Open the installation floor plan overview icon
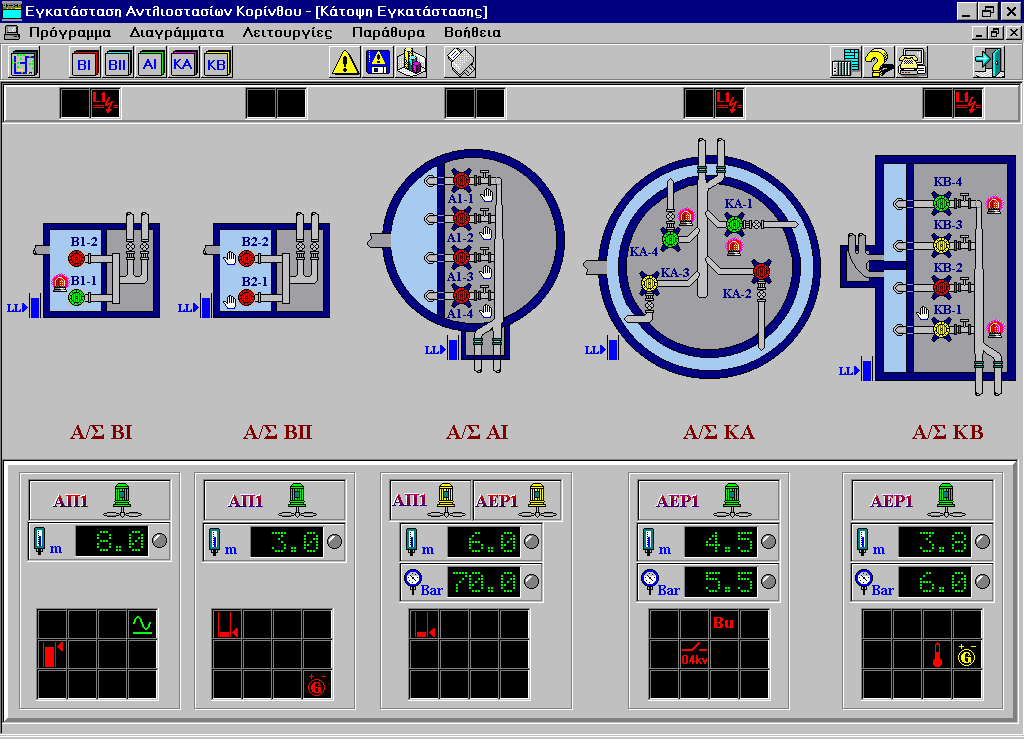1024x739 pixels. pyautogui.click(x=24, y=63)
